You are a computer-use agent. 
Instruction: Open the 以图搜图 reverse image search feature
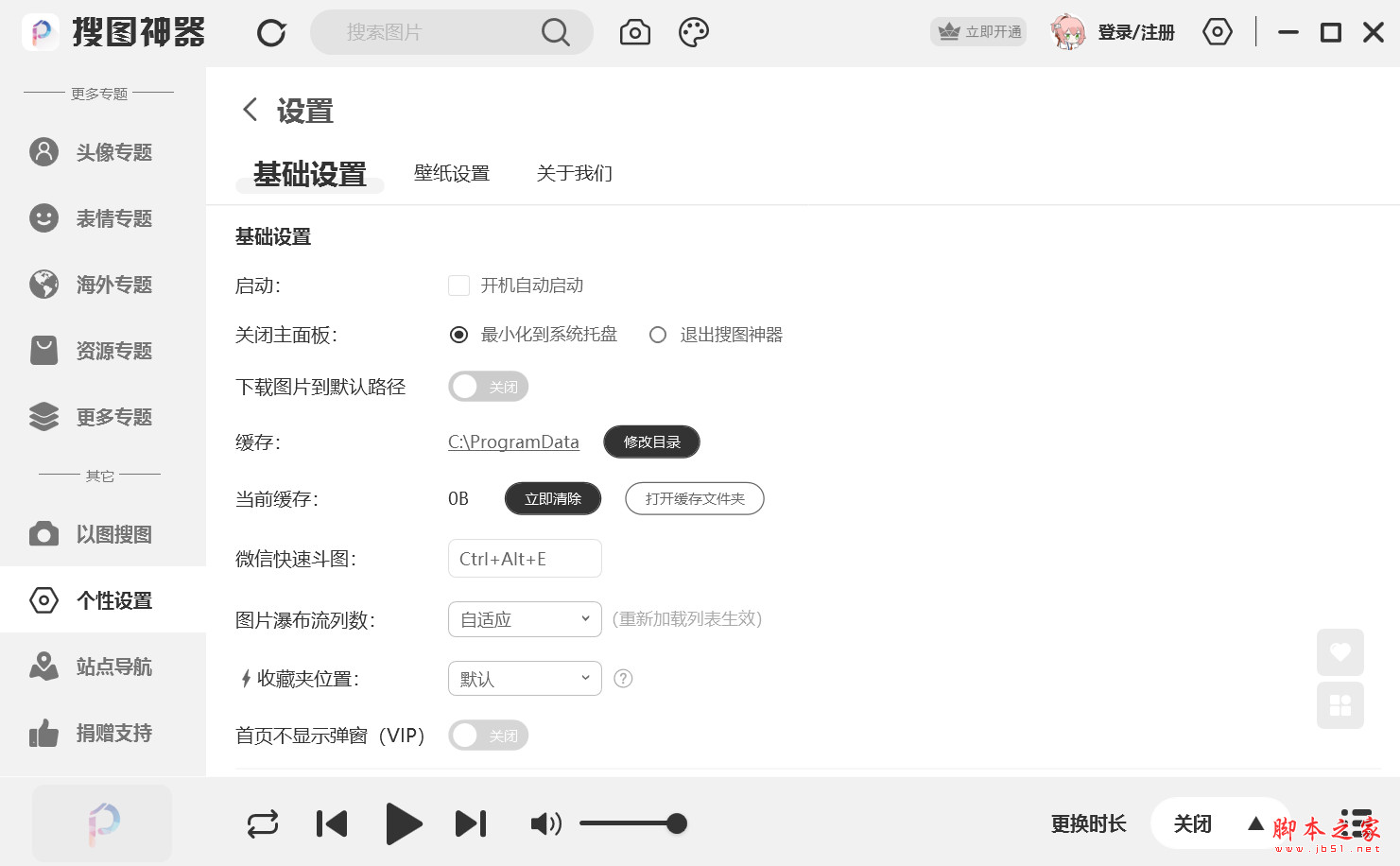point(101,534)
